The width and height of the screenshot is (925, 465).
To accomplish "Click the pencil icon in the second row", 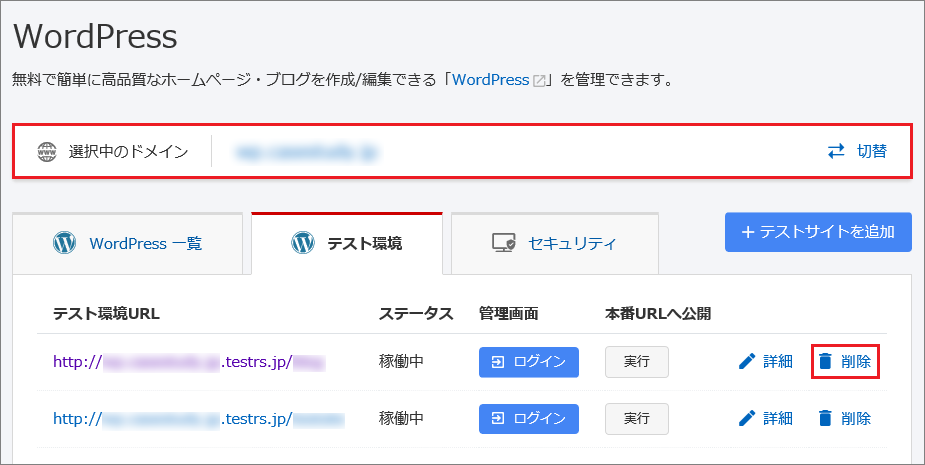I will pos(747,418).
